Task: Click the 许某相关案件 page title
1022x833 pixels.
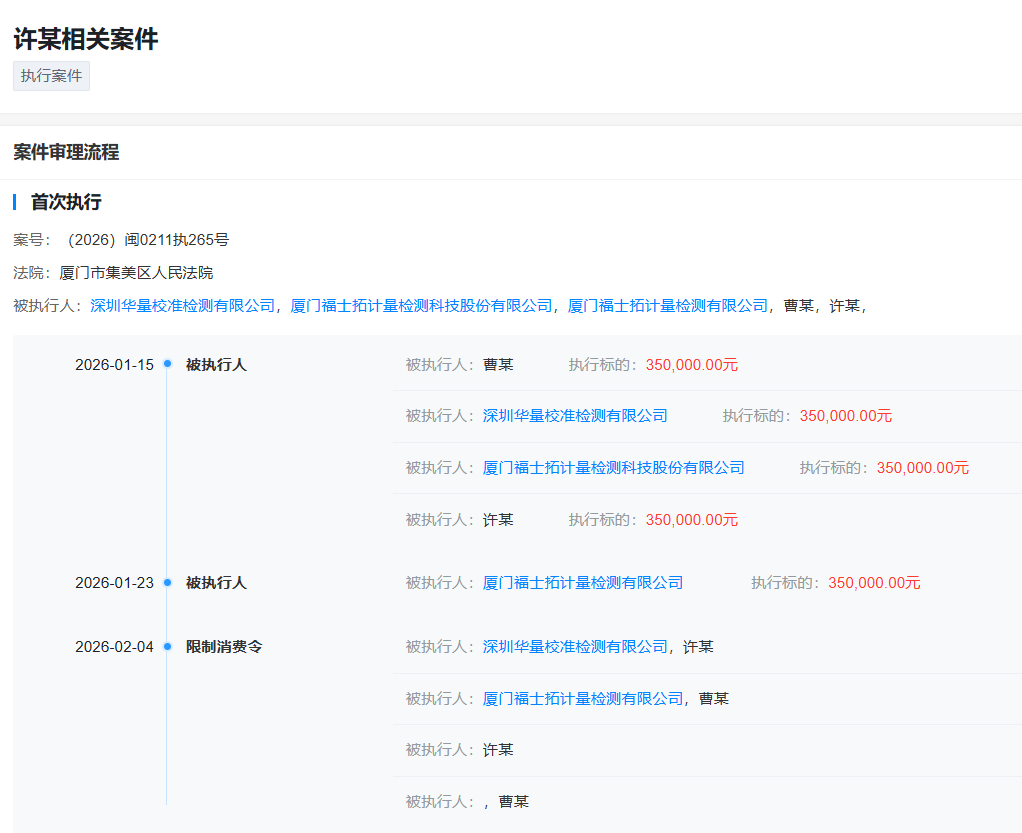Action: (86, 39)
